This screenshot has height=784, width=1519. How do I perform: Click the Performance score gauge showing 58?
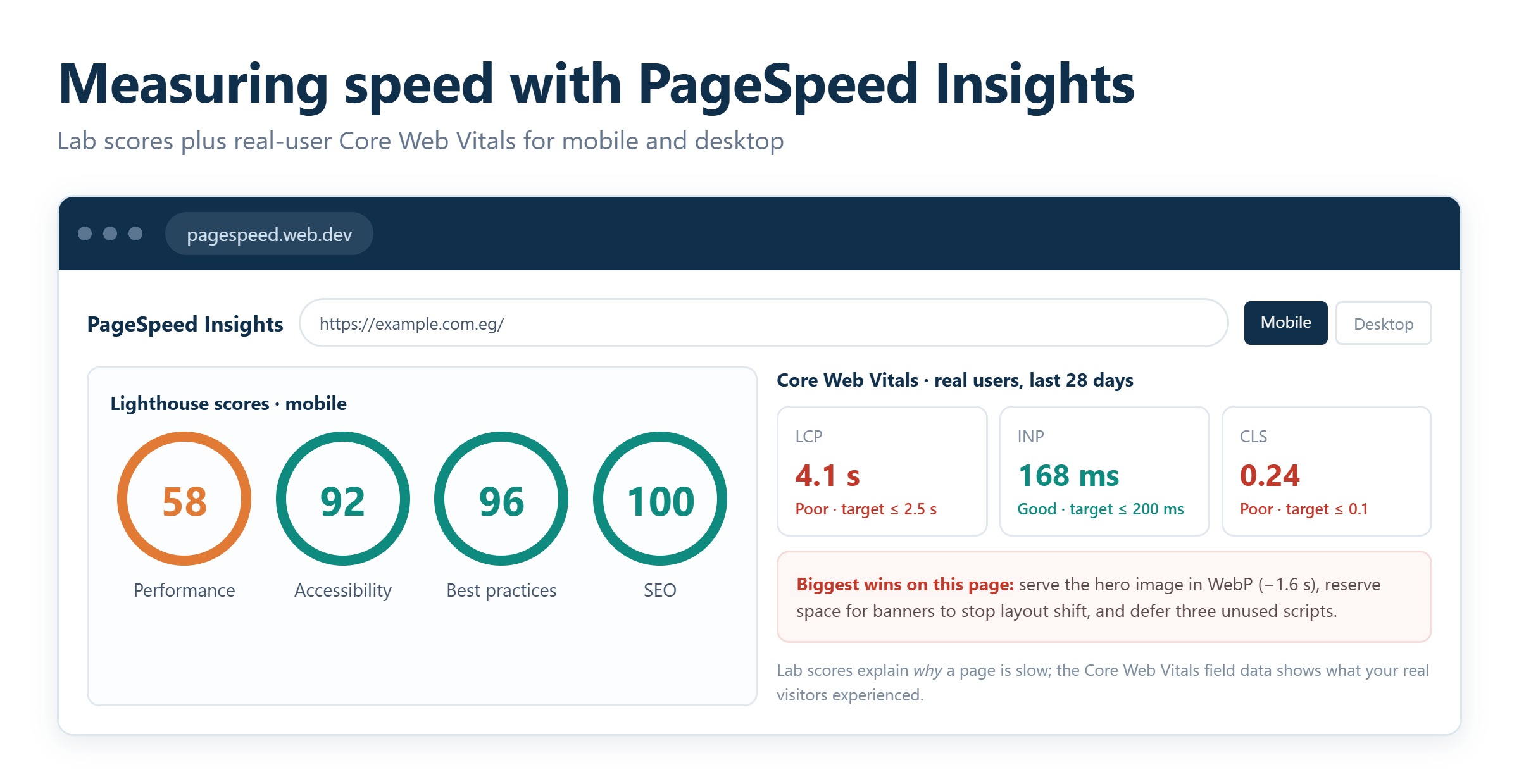184,499
